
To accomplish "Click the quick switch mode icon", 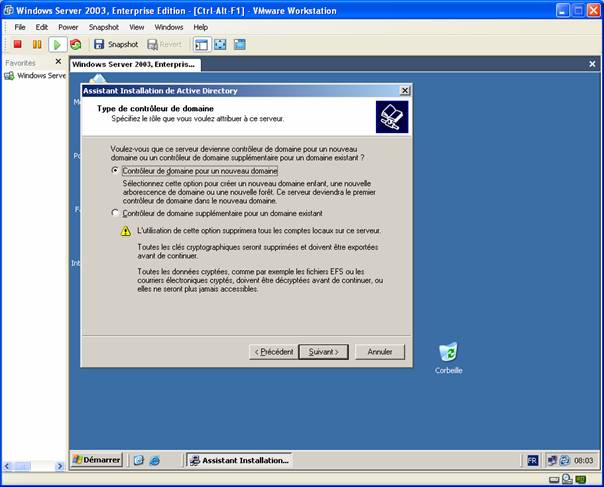I will point(240,44).
